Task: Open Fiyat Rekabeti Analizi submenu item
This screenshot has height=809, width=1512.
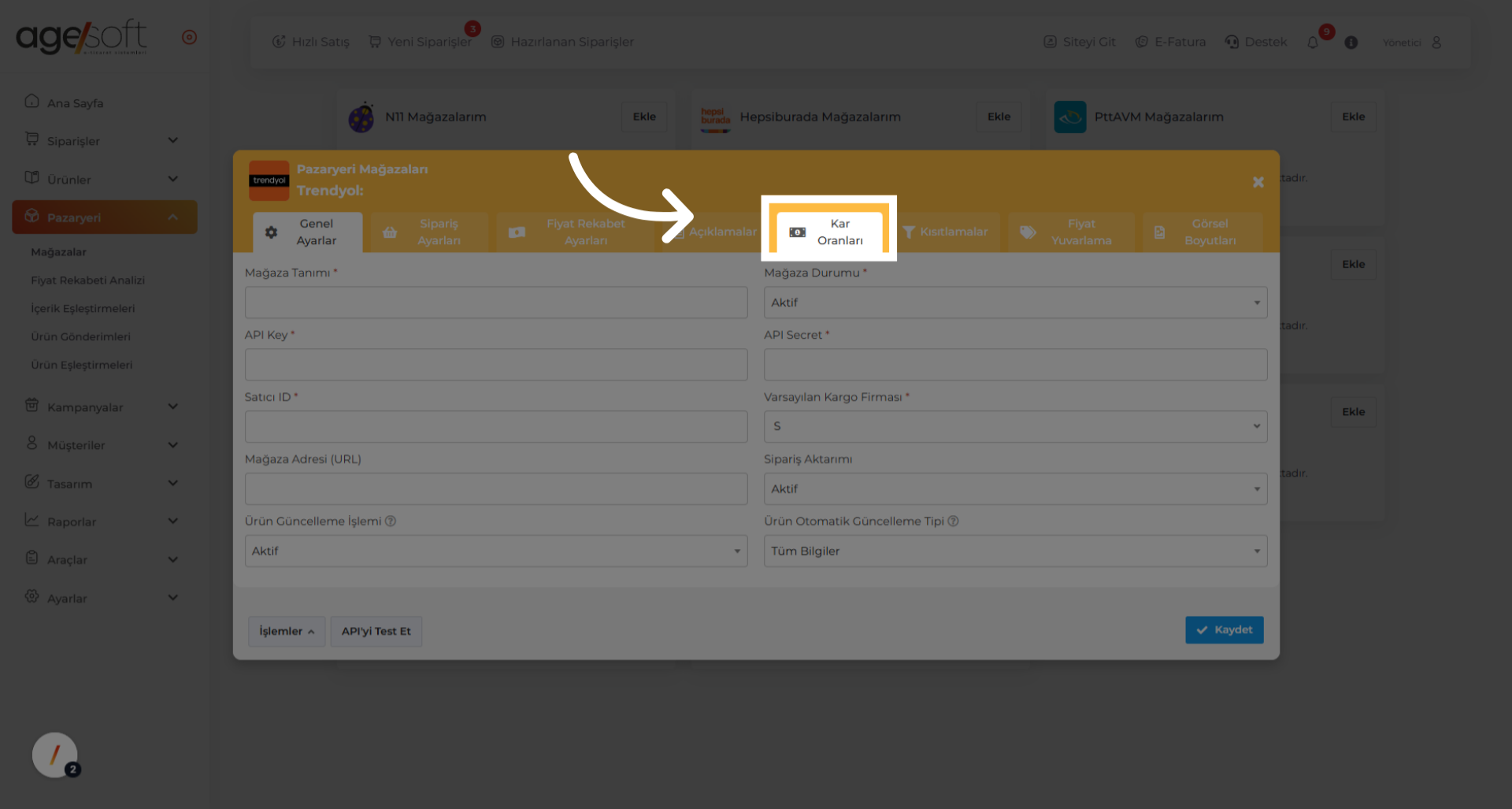Action: (x=88, y=280)
